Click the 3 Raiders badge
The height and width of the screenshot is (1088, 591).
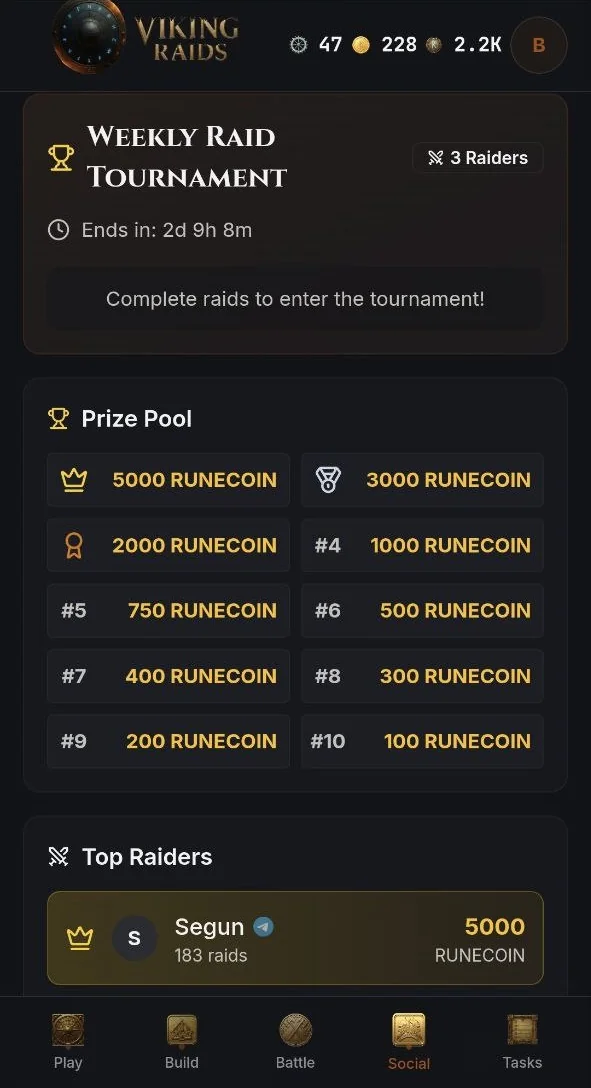coord(477,158)
